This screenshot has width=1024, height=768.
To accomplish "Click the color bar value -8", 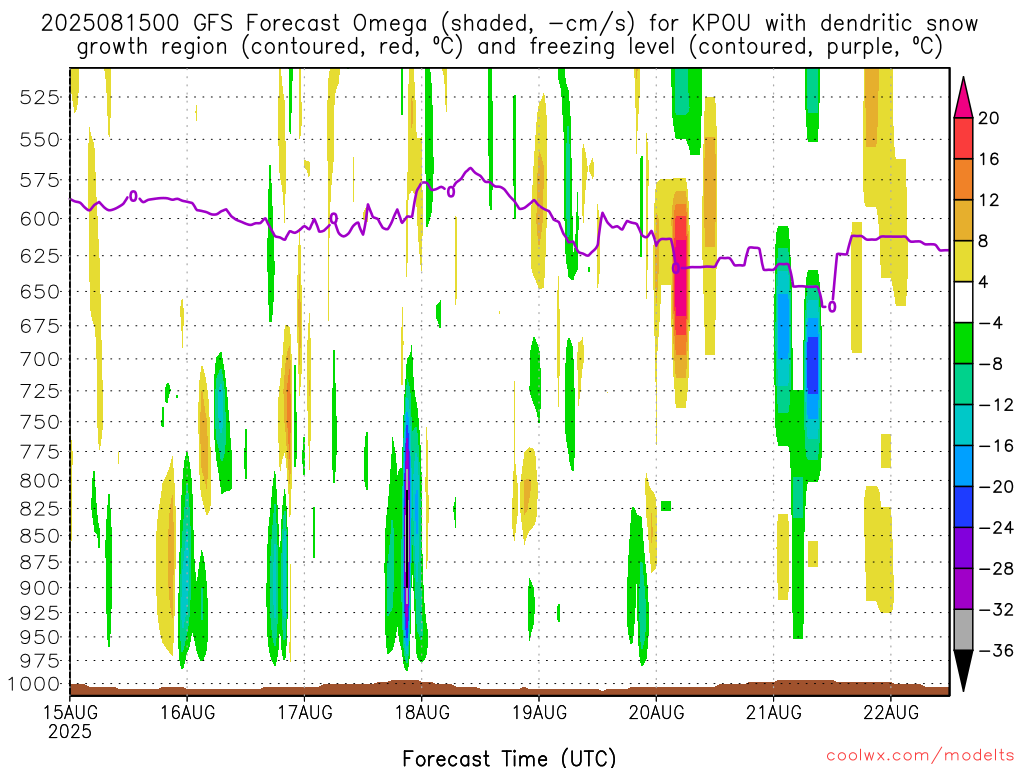I will 991,364.
